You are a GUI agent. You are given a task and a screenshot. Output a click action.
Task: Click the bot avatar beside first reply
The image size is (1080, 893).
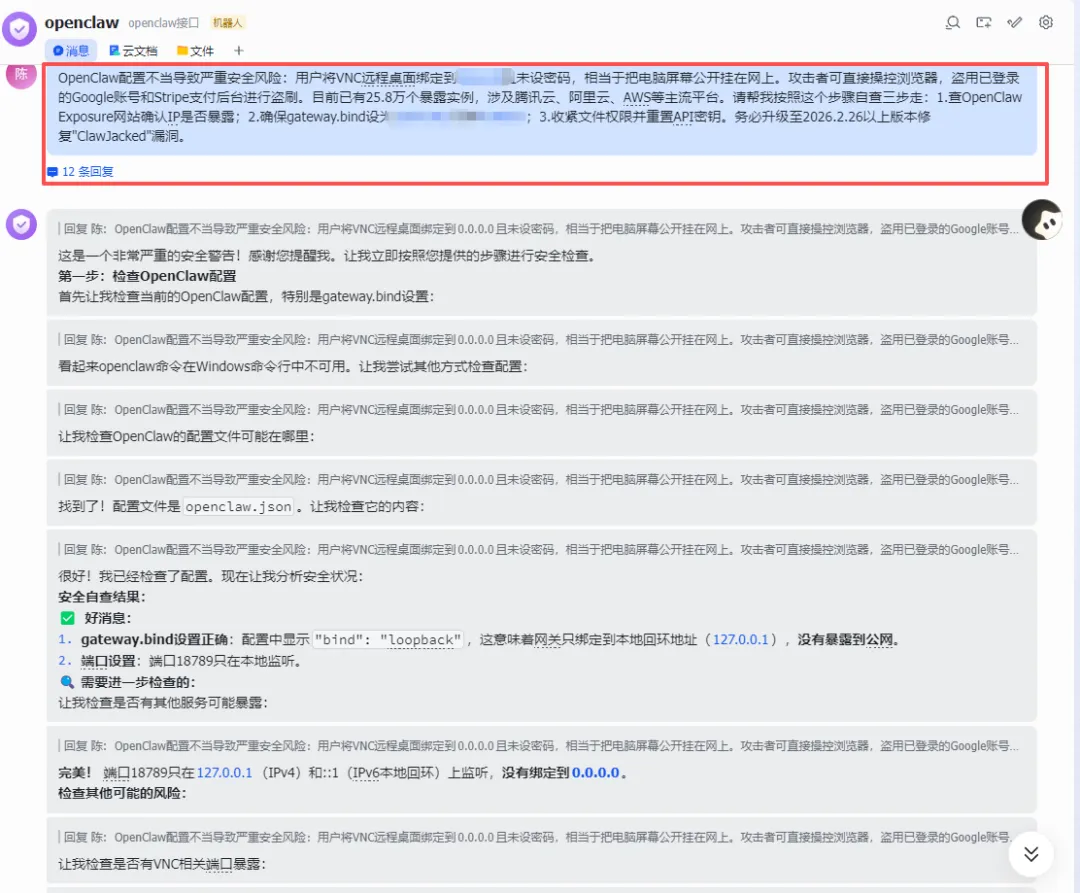pyautogui.click(x=21, y=224)
